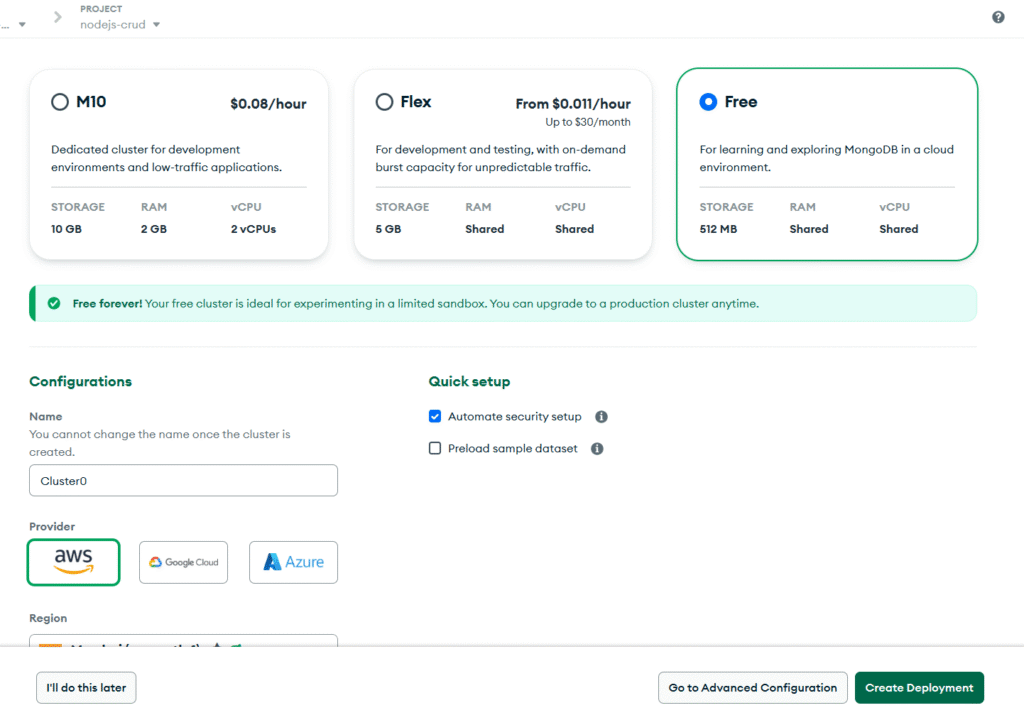The image size is (1024, 720).
Task: Go to Advanced Configuration
Action: pos(752,687)
